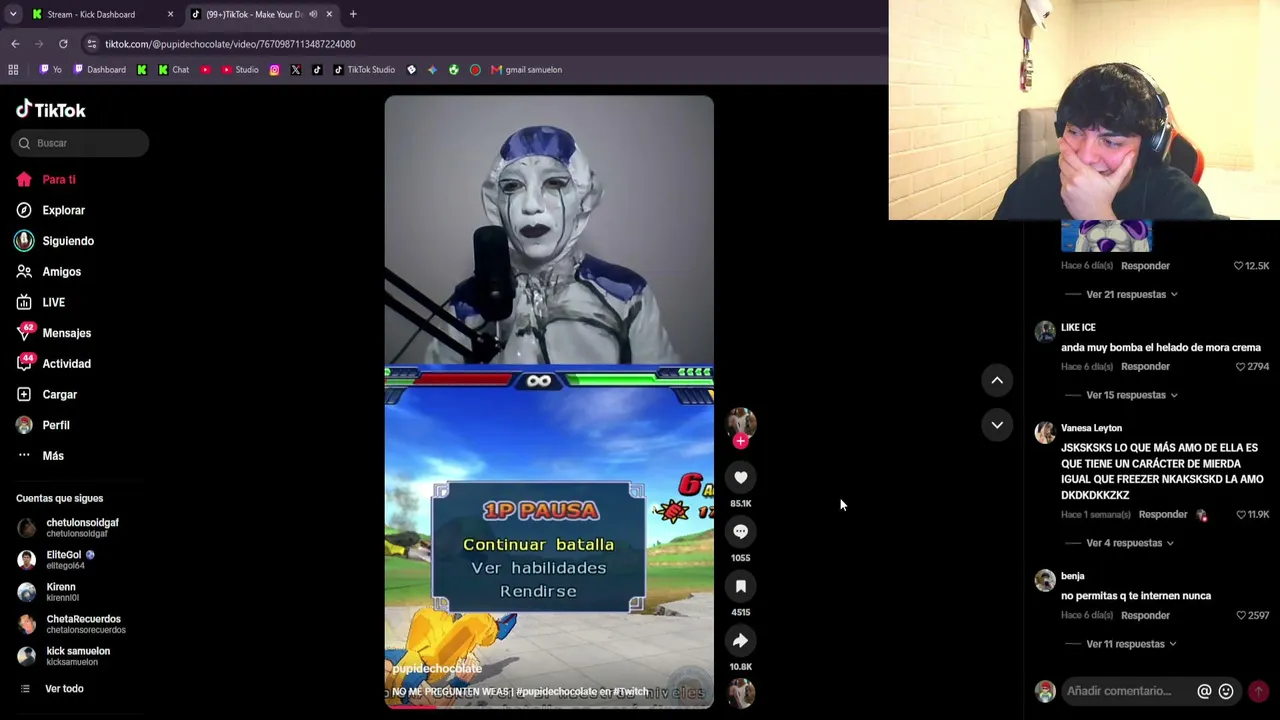1280x720 pixels.
Task: Expand the Más sidebar menu
Action: coord(40,456)
